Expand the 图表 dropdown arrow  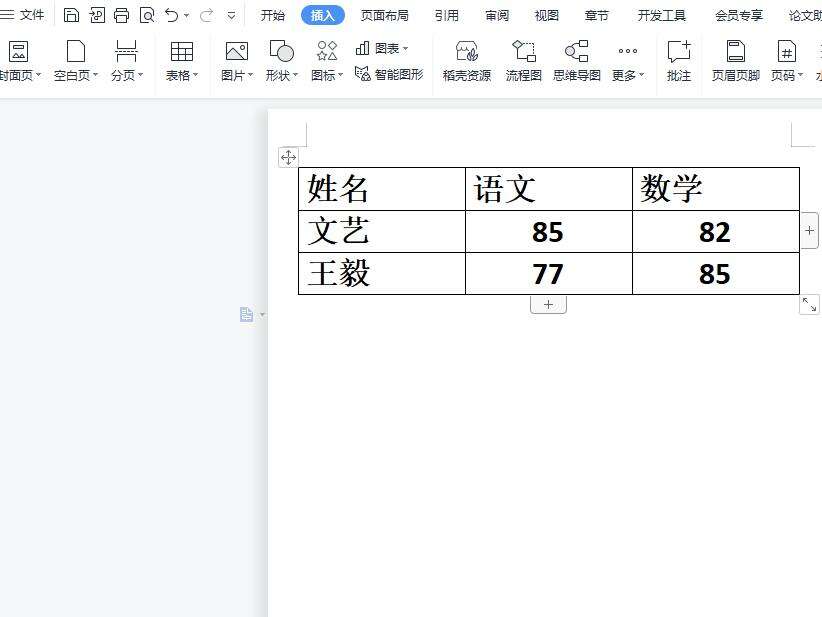click(x=405, y=48)
